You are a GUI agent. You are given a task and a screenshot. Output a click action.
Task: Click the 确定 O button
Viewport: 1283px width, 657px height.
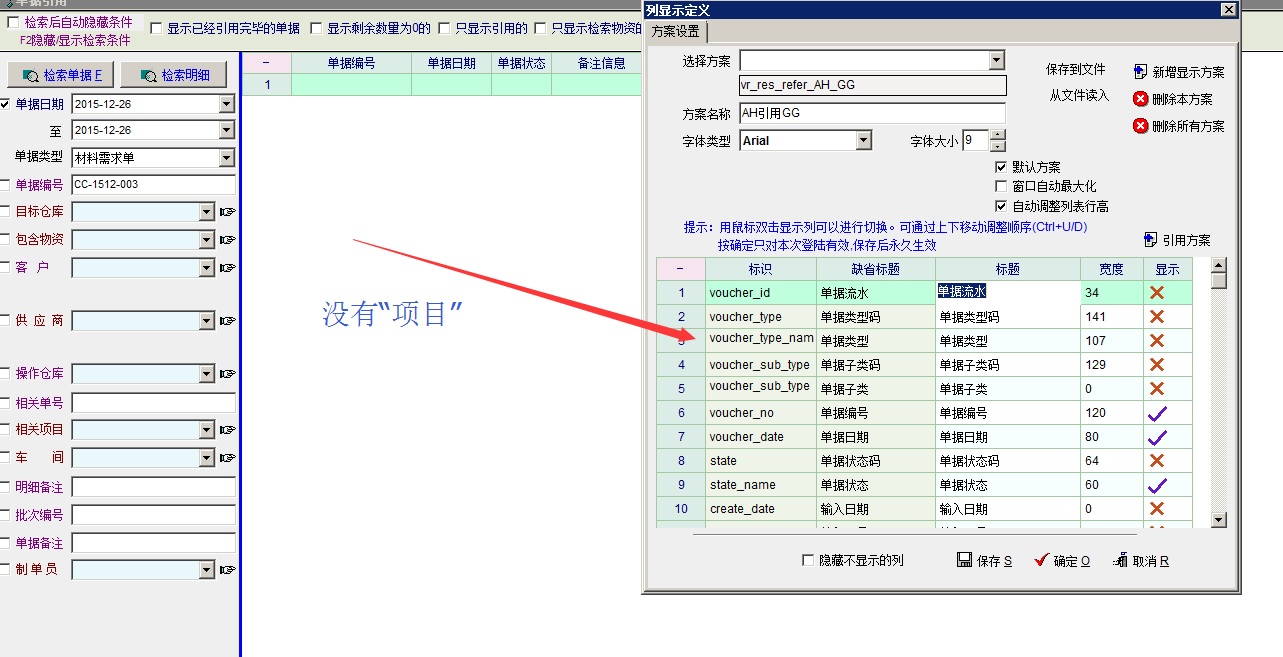click(x=1061, y=561)
